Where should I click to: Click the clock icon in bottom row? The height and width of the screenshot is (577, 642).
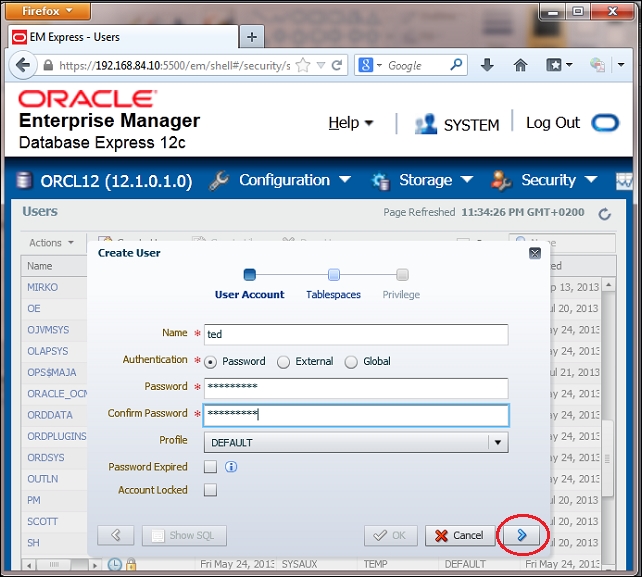tap(115, 564)
